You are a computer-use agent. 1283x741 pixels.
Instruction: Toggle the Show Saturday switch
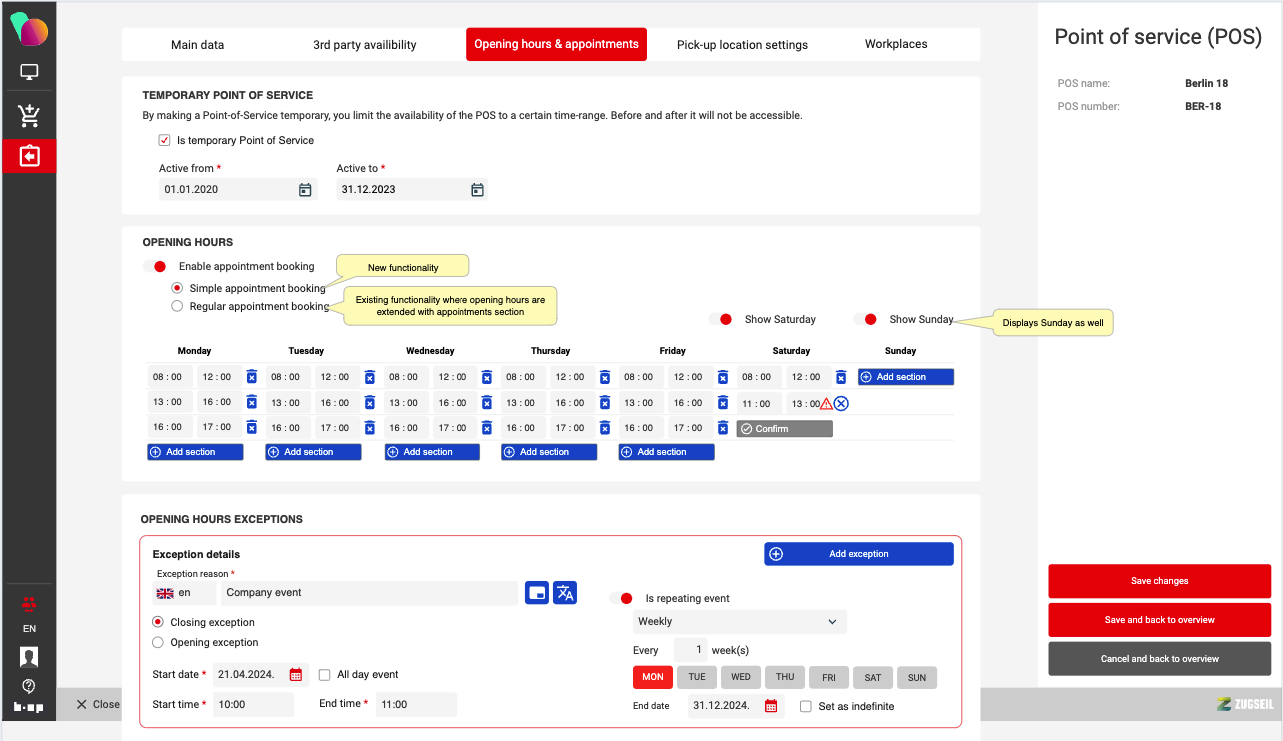click(x=721, y=319)
